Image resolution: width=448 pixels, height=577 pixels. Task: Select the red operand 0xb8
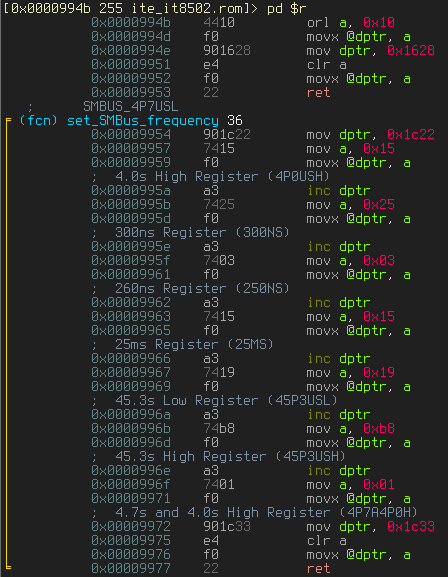(379, 428)
